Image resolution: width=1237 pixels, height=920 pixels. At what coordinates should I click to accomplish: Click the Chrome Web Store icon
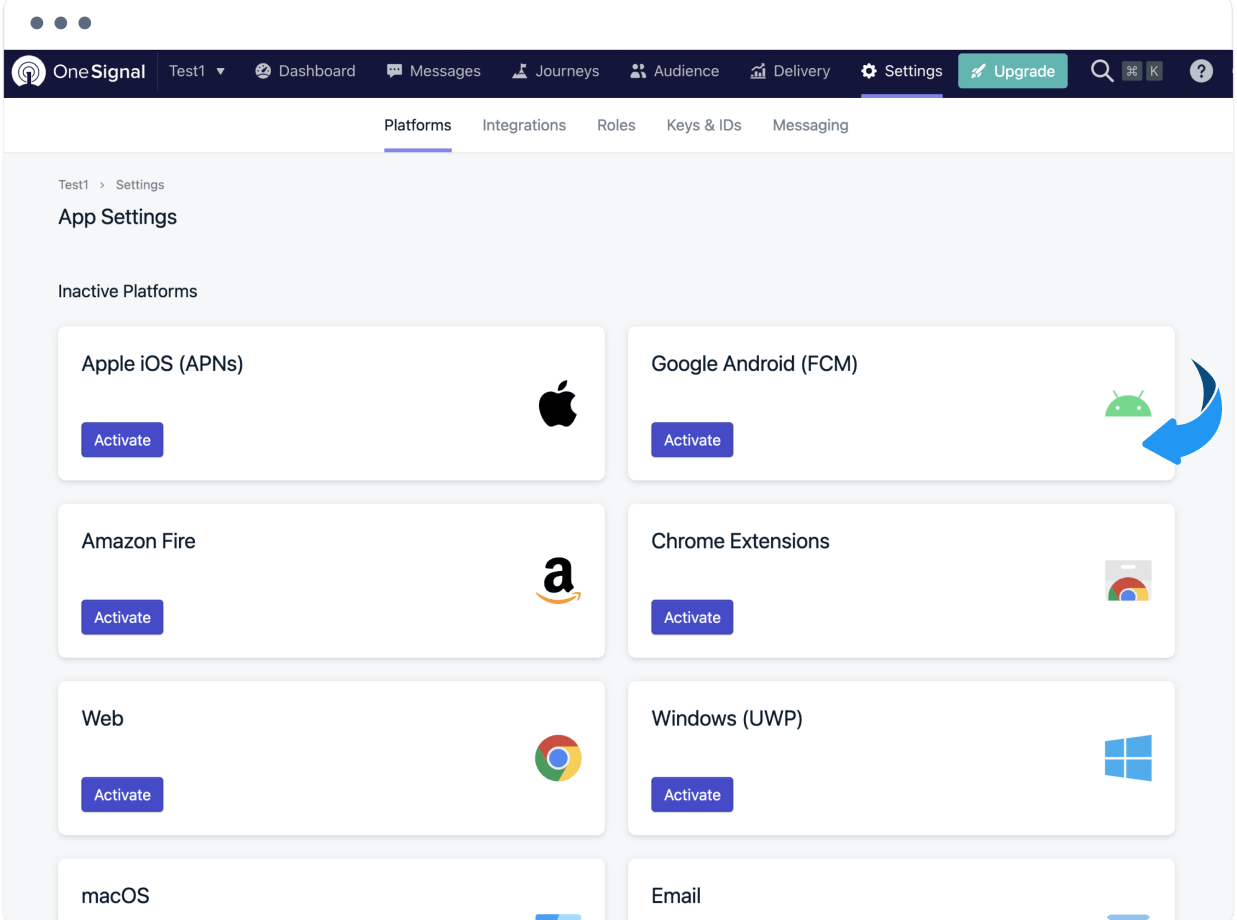(x=1128, y=581)
